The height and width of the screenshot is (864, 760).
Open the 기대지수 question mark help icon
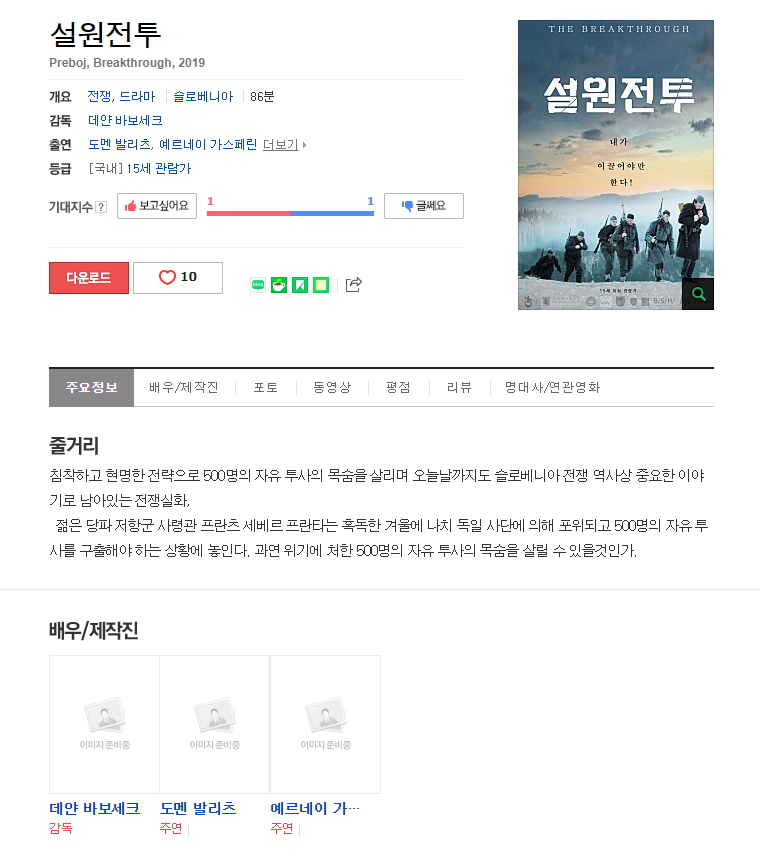(101, 207)
